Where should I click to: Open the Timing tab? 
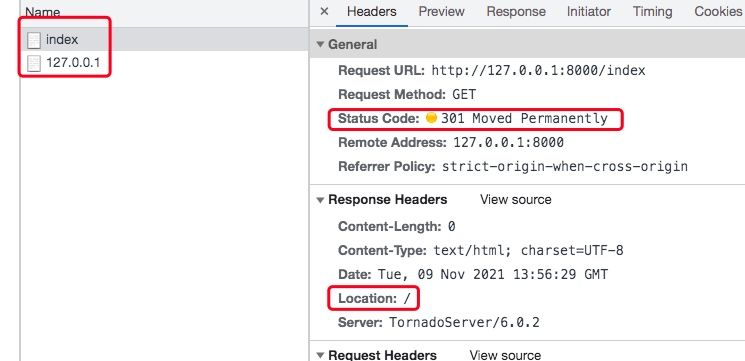[652, 11]
